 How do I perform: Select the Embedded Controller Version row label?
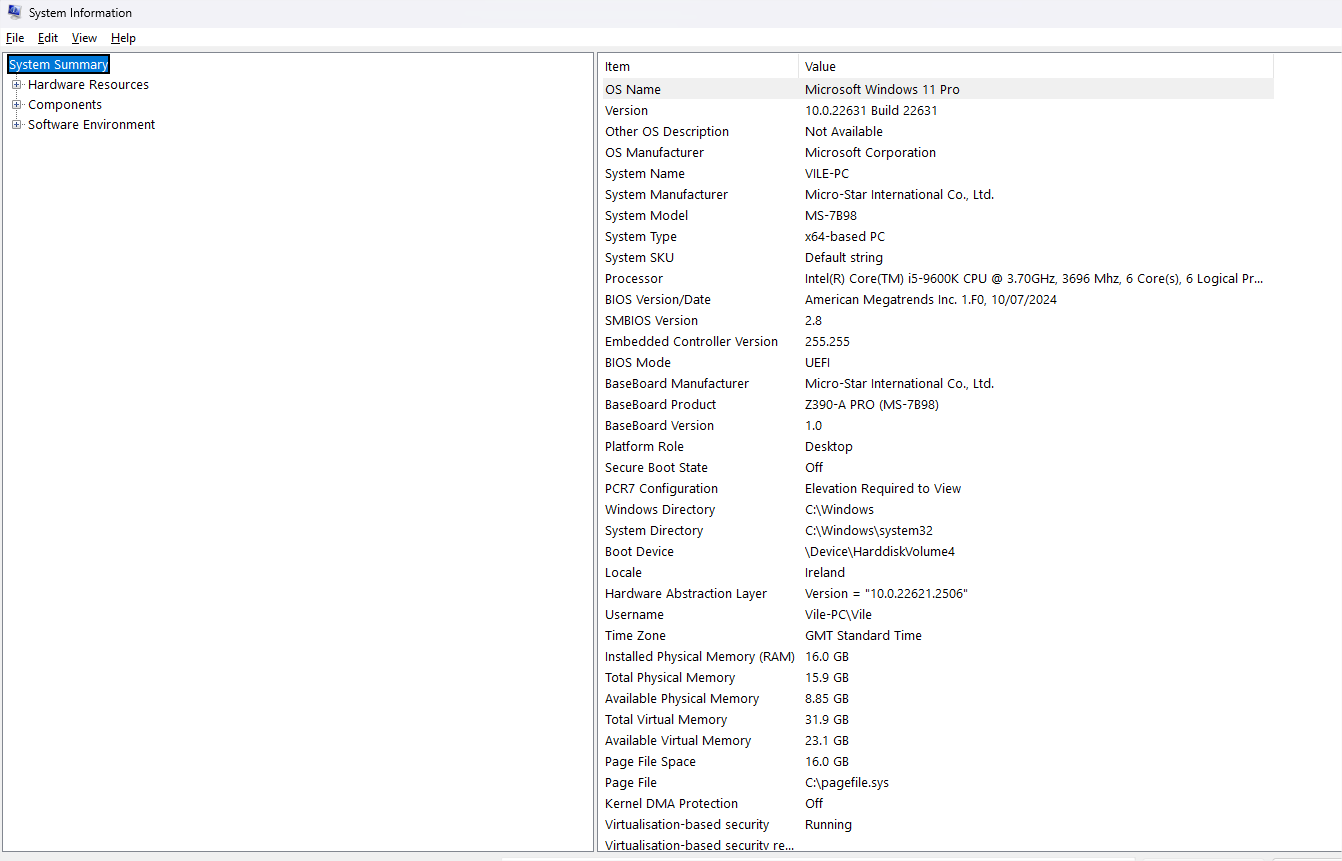coord(691,342)
